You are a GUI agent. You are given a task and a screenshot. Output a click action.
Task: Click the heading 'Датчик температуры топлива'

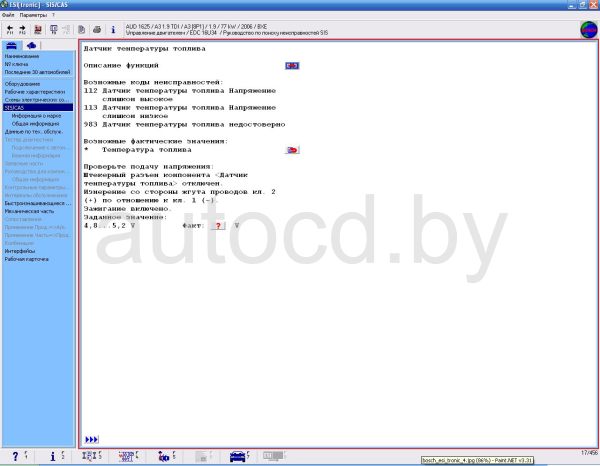145,49
